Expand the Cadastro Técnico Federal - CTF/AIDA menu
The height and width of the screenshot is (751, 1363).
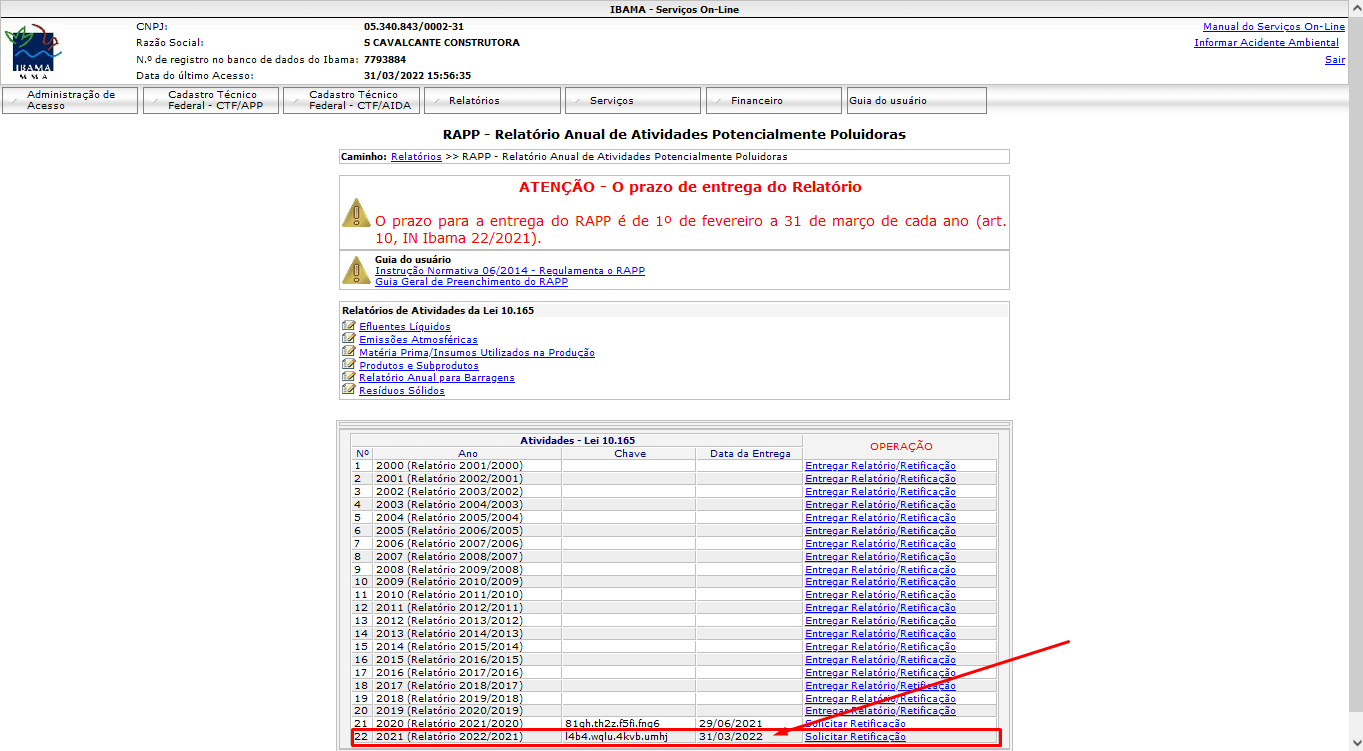[x=355, y=100]
